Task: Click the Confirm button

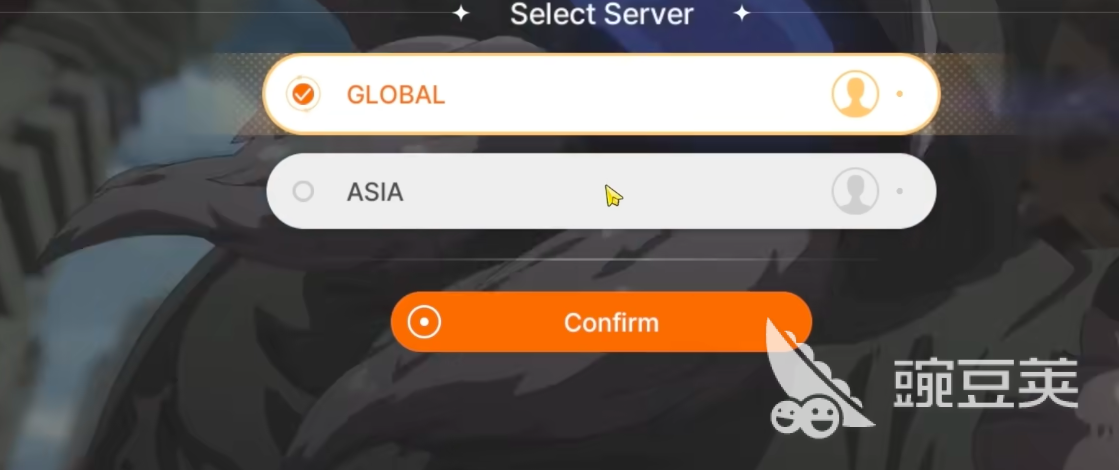Action: (601, 322)
